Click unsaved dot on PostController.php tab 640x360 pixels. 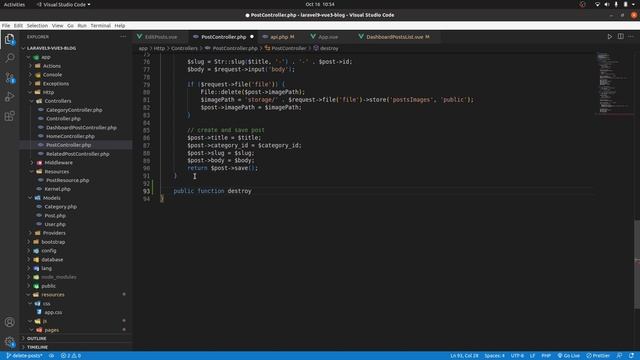(252, 37)
